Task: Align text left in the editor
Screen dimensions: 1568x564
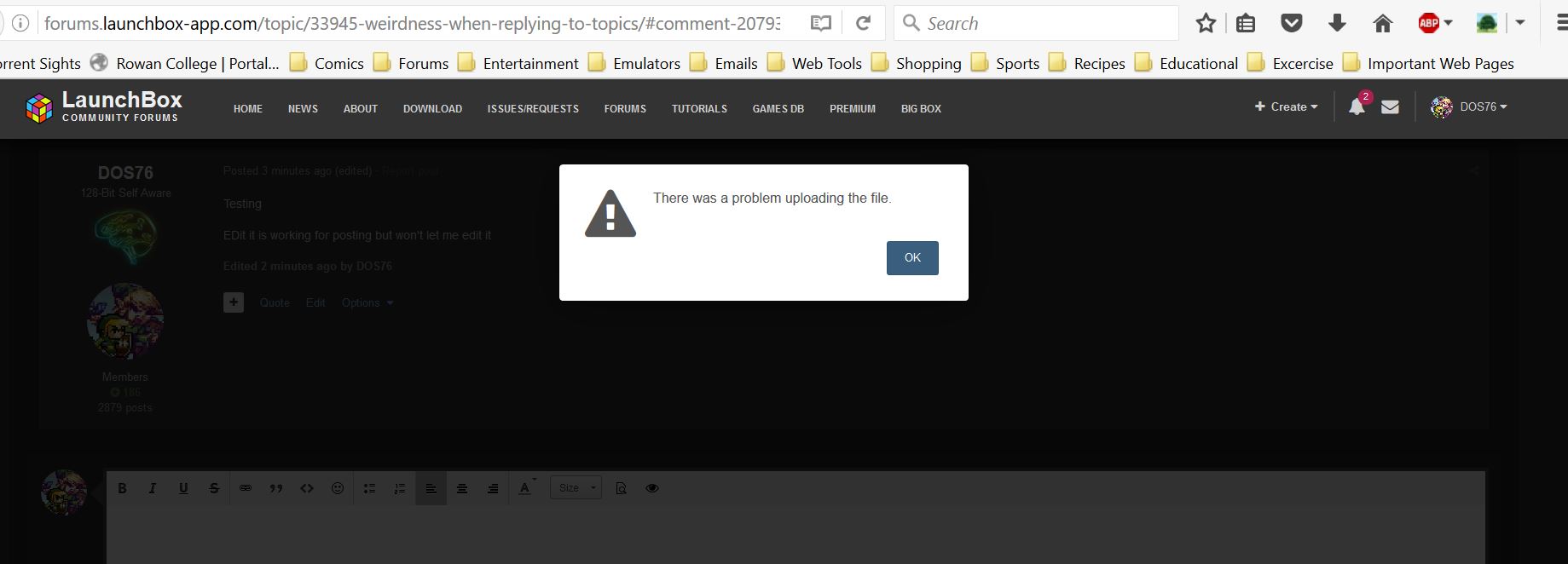Action: coord(431,488)
